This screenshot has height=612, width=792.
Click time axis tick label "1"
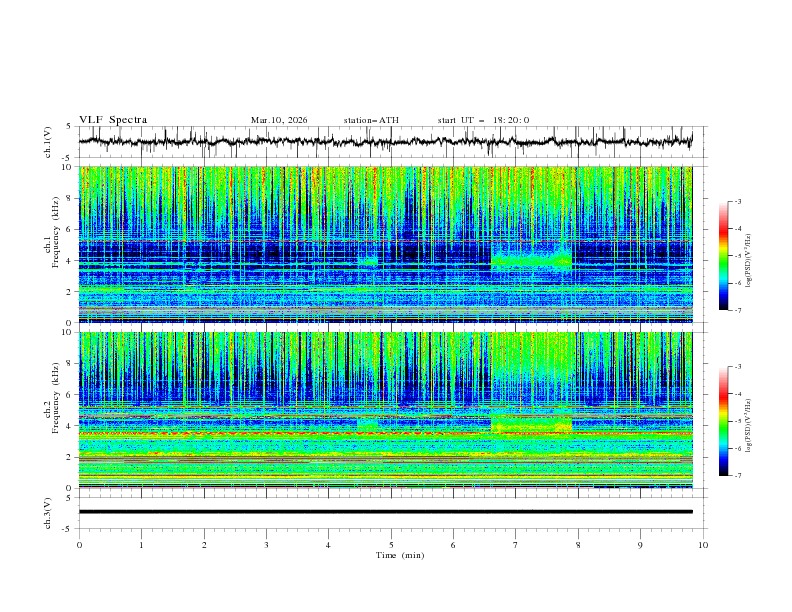[141, 545]
